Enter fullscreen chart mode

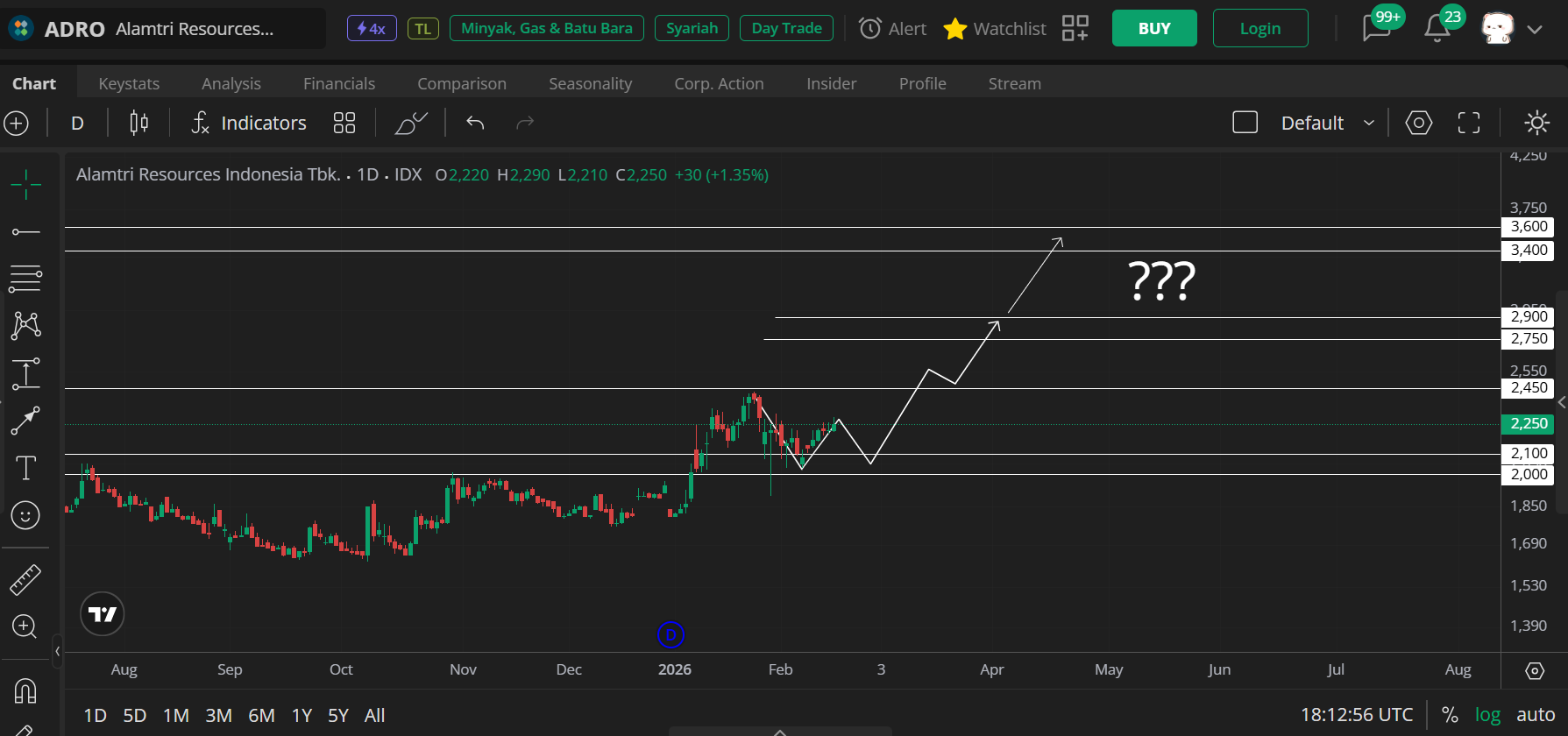(x=1469, y=123)
